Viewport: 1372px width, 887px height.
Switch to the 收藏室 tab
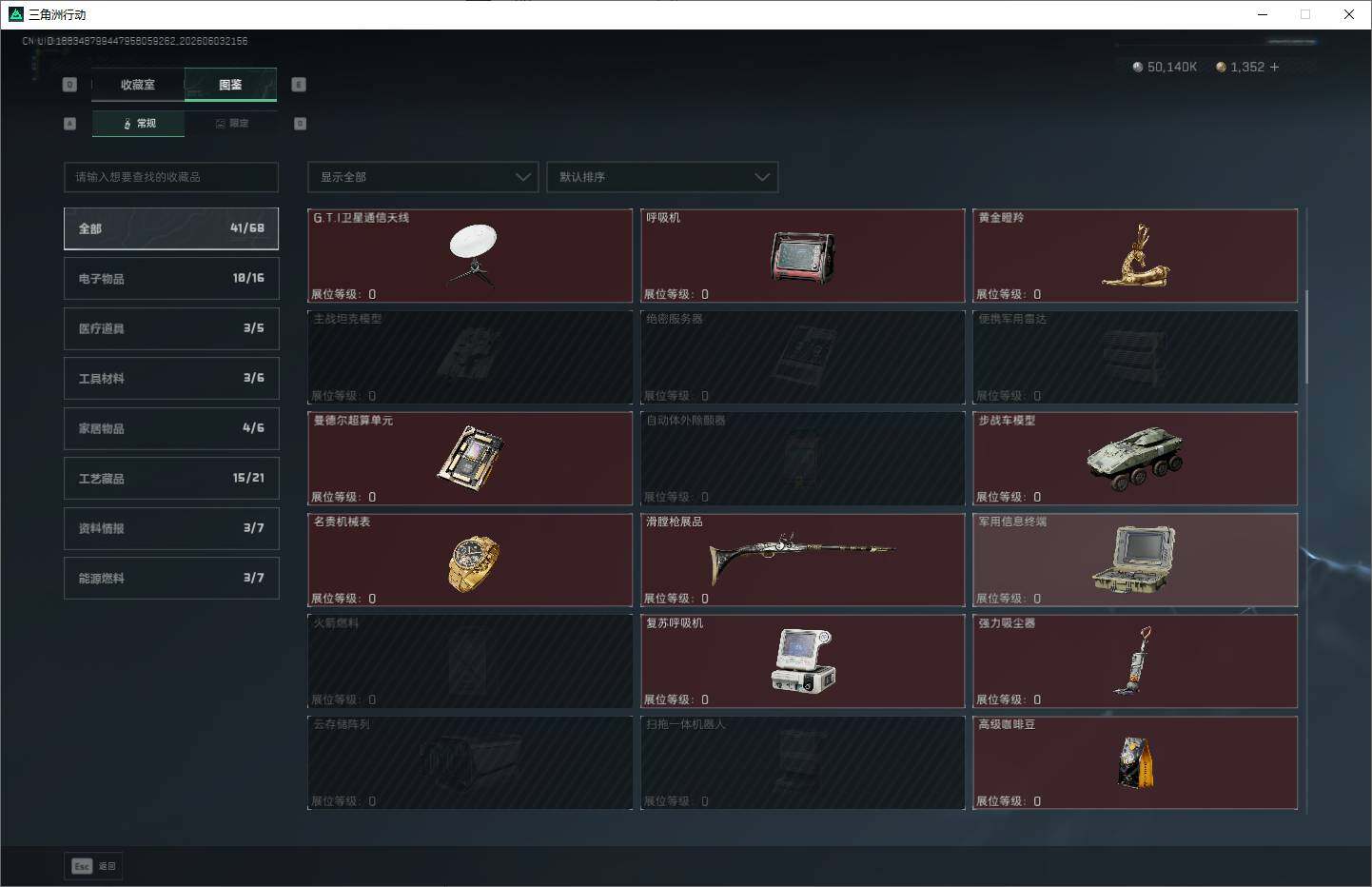coord(138,85)
